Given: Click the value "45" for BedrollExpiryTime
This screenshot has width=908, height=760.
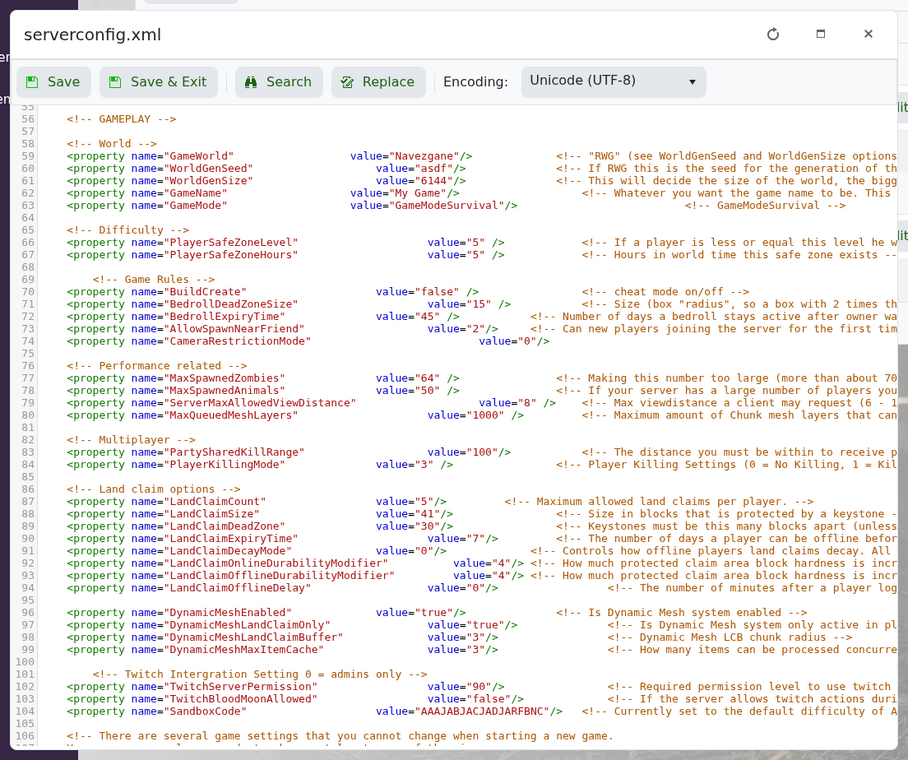Looking at the screenshot, I should click(427, 317).
